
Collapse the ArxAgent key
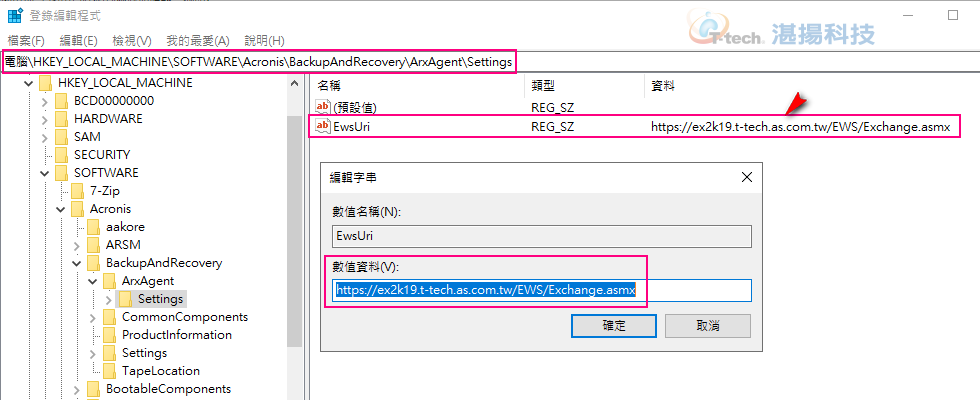(93, 281)
